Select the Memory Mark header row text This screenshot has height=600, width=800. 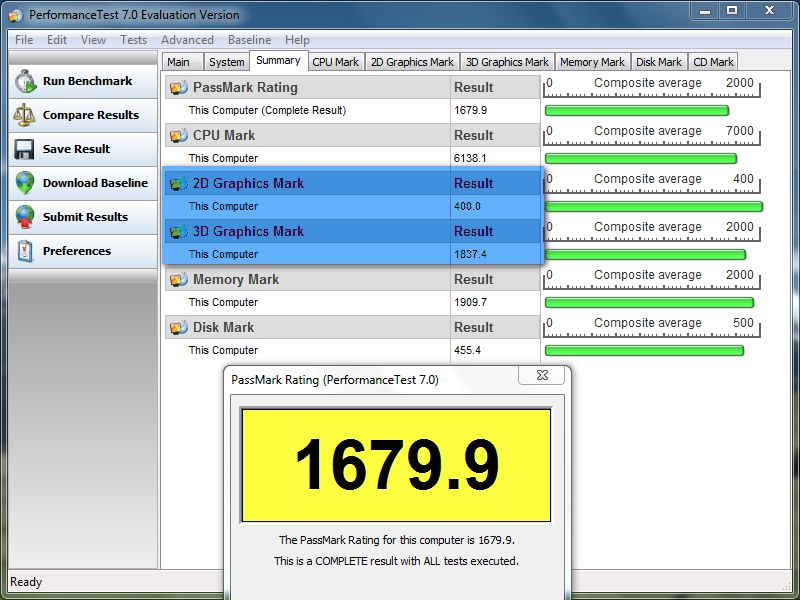tap(236, 280)
